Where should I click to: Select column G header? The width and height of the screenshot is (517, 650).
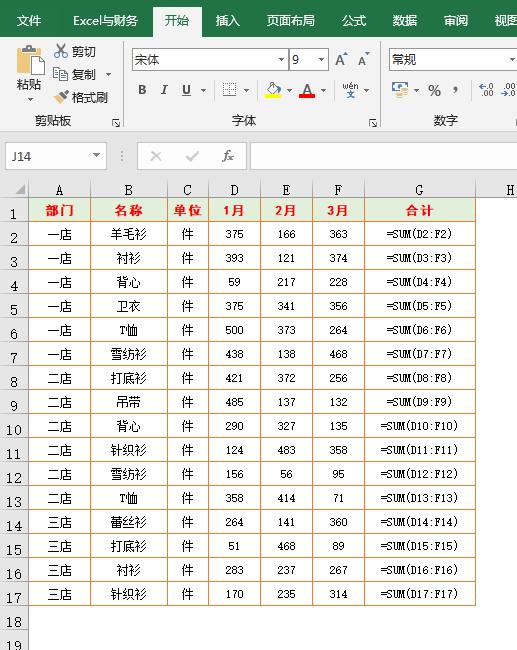tap(420, 190)
